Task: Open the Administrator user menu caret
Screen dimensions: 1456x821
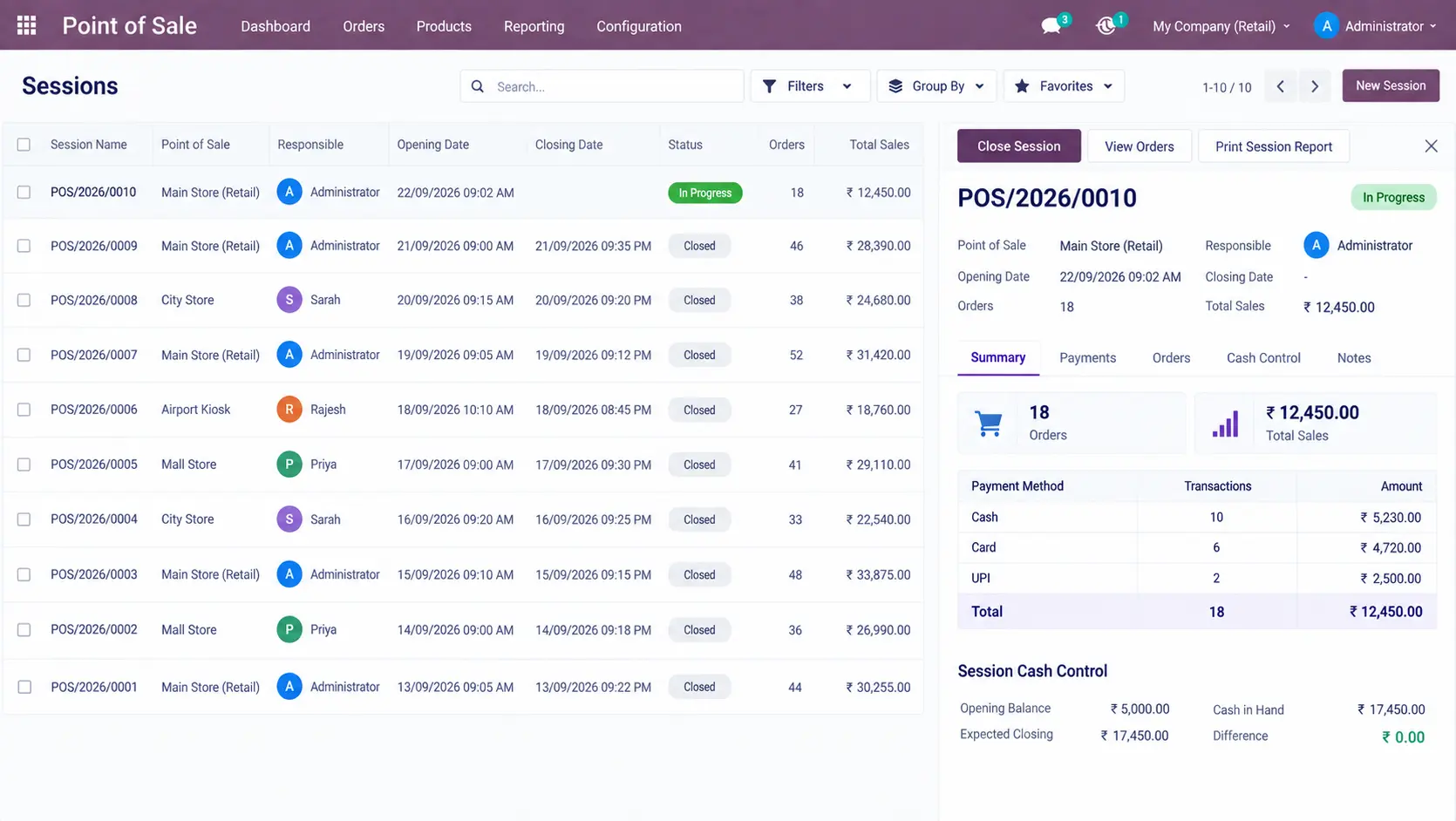Action: point(1432,26)
